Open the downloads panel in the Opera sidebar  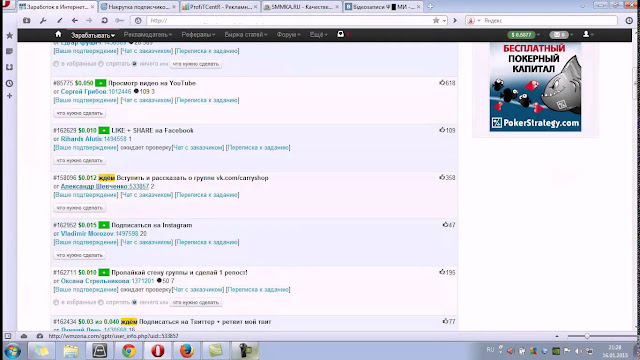(x=10, y=67)
